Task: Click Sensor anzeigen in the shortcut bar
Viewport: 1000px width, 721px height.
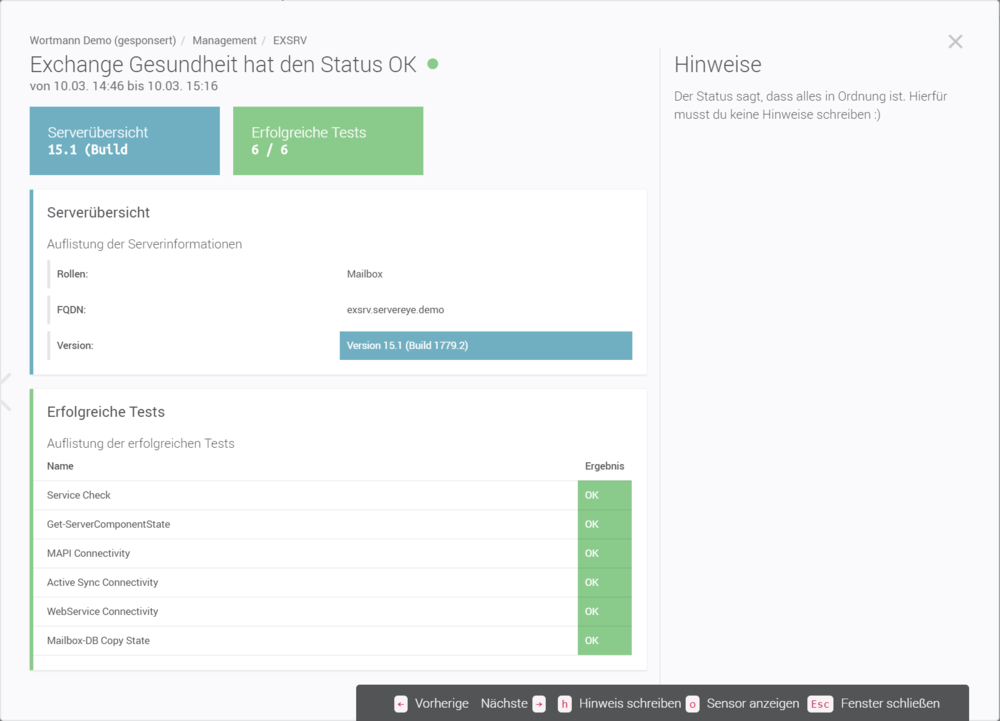Action: point(752,704)
